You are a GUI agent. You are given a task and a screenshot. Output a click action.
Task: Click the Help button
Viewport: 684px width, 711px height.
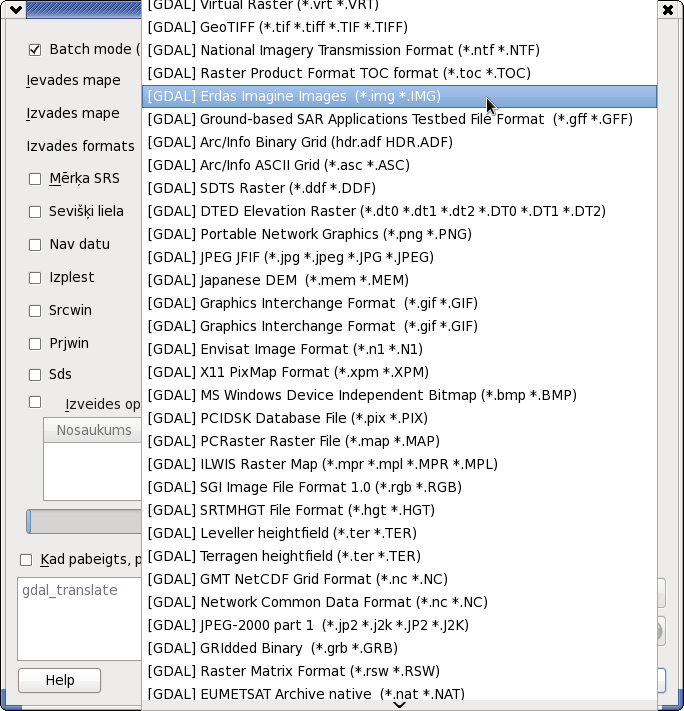59,680
